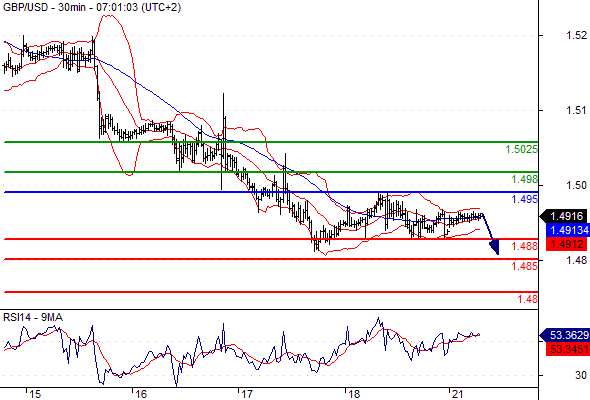
Task: Click the 1.48 price axis label
Action: (x=576, y=260)
